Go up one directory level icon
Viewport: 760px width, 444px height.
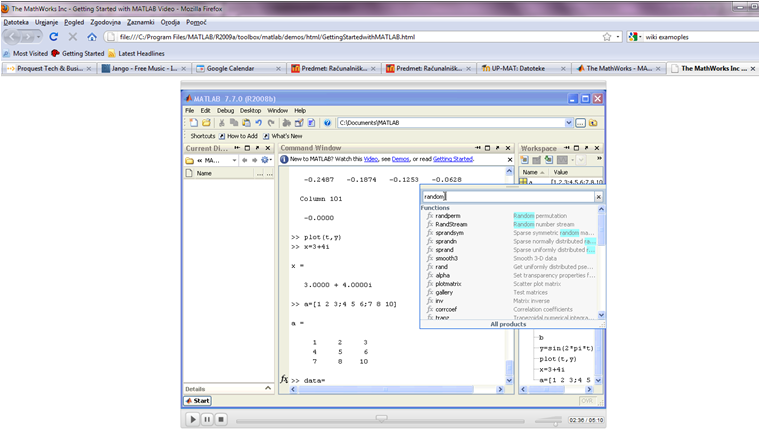click(x=593, y=123)
